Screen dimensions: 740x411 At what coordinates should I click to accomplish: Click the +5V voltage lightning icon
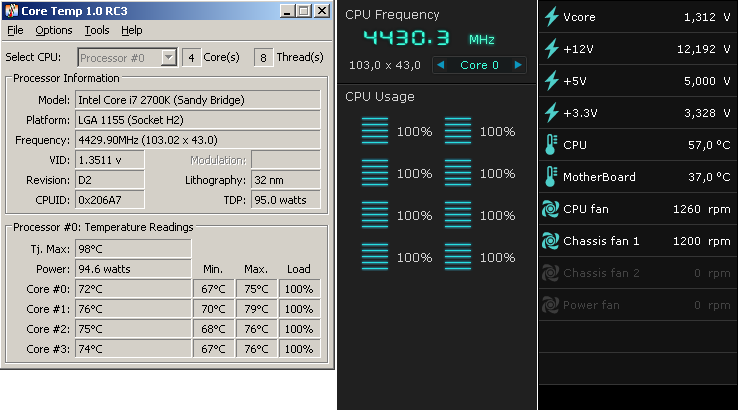click(x=550, y=81)
